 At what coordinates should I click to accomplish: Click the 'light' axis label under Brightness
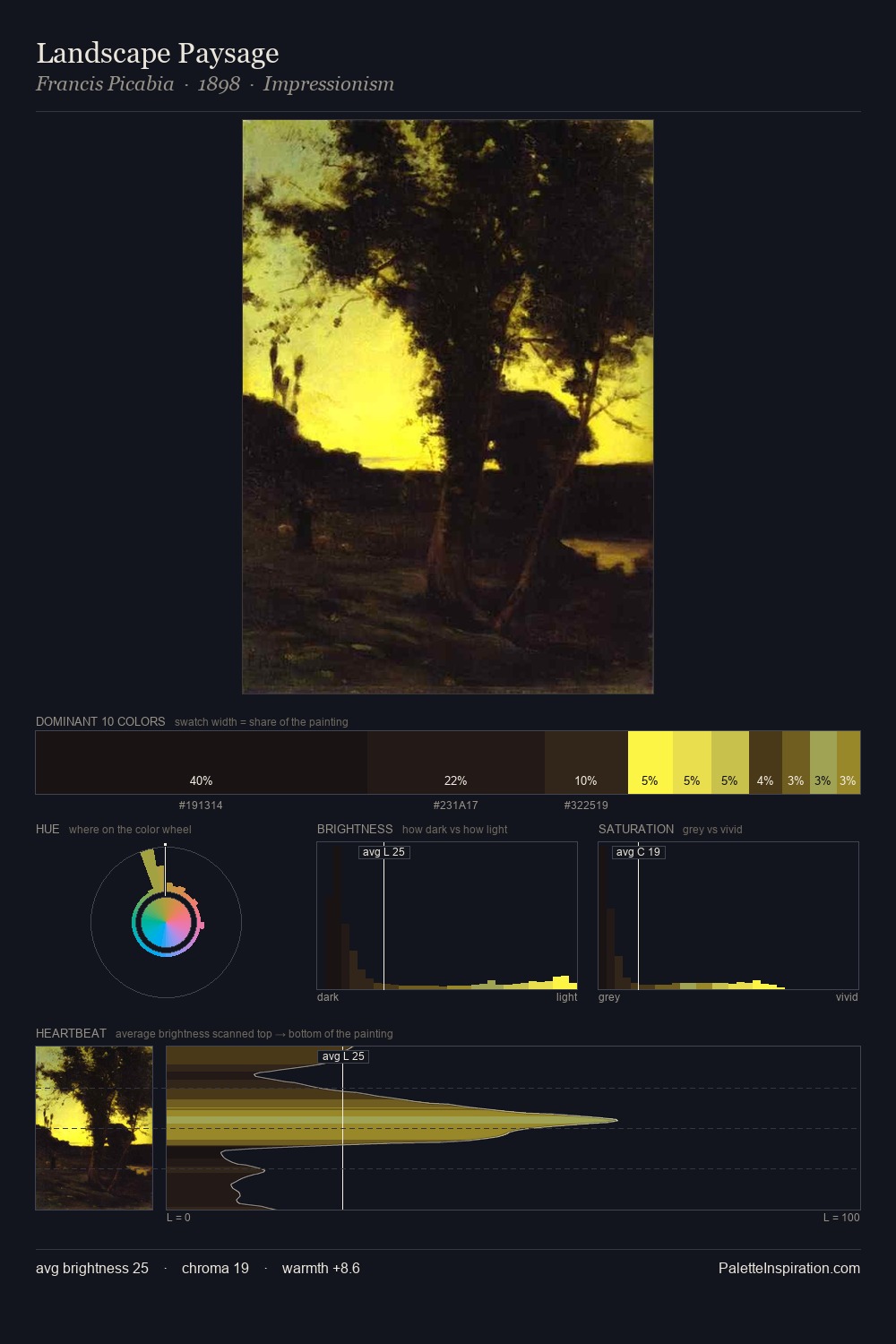(566, 997)
